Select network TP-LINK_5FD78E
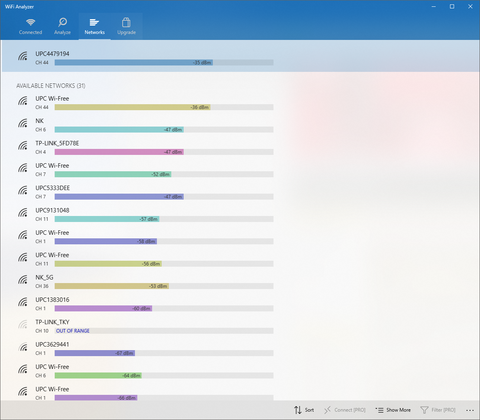Screen dimensions: 480x420 coord(57,143)
